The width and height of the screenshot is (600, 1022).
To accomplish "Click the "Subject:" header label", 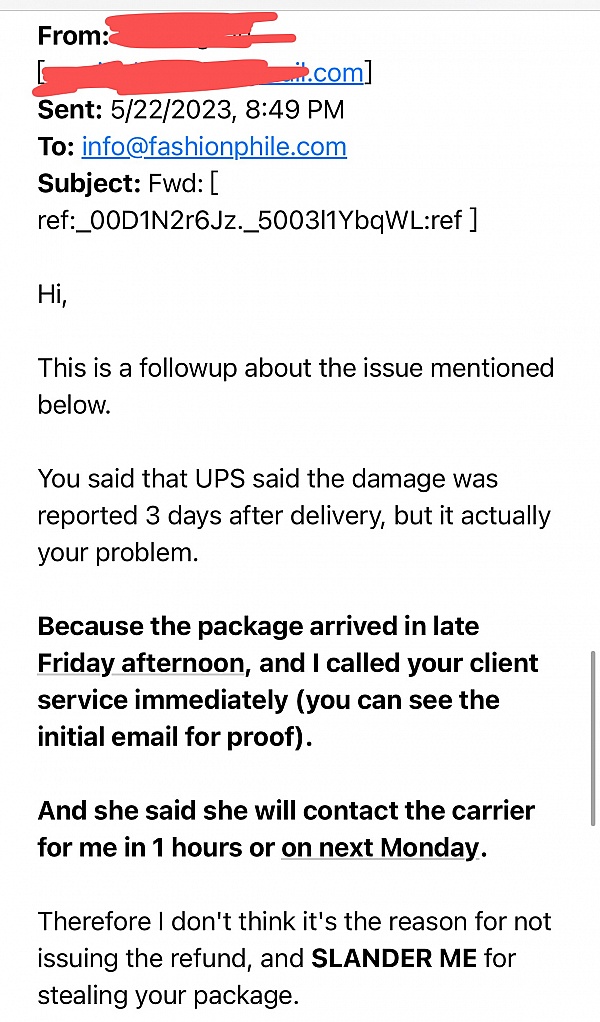I will coord(88,183).
